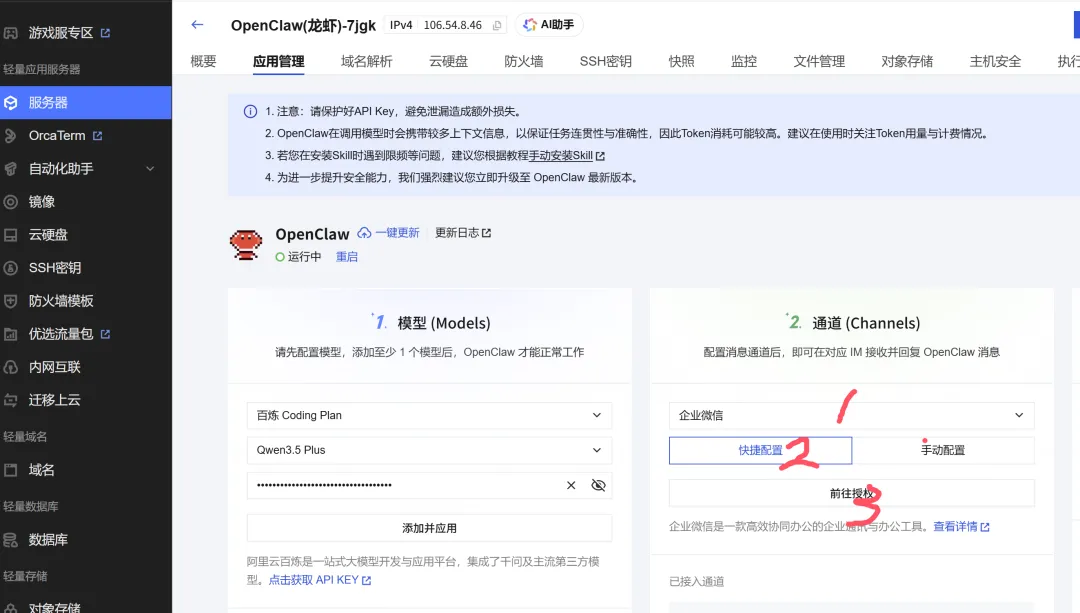Click the 添加并应用 button
This screenshot has width=1080, height=613.
[429, 528]
